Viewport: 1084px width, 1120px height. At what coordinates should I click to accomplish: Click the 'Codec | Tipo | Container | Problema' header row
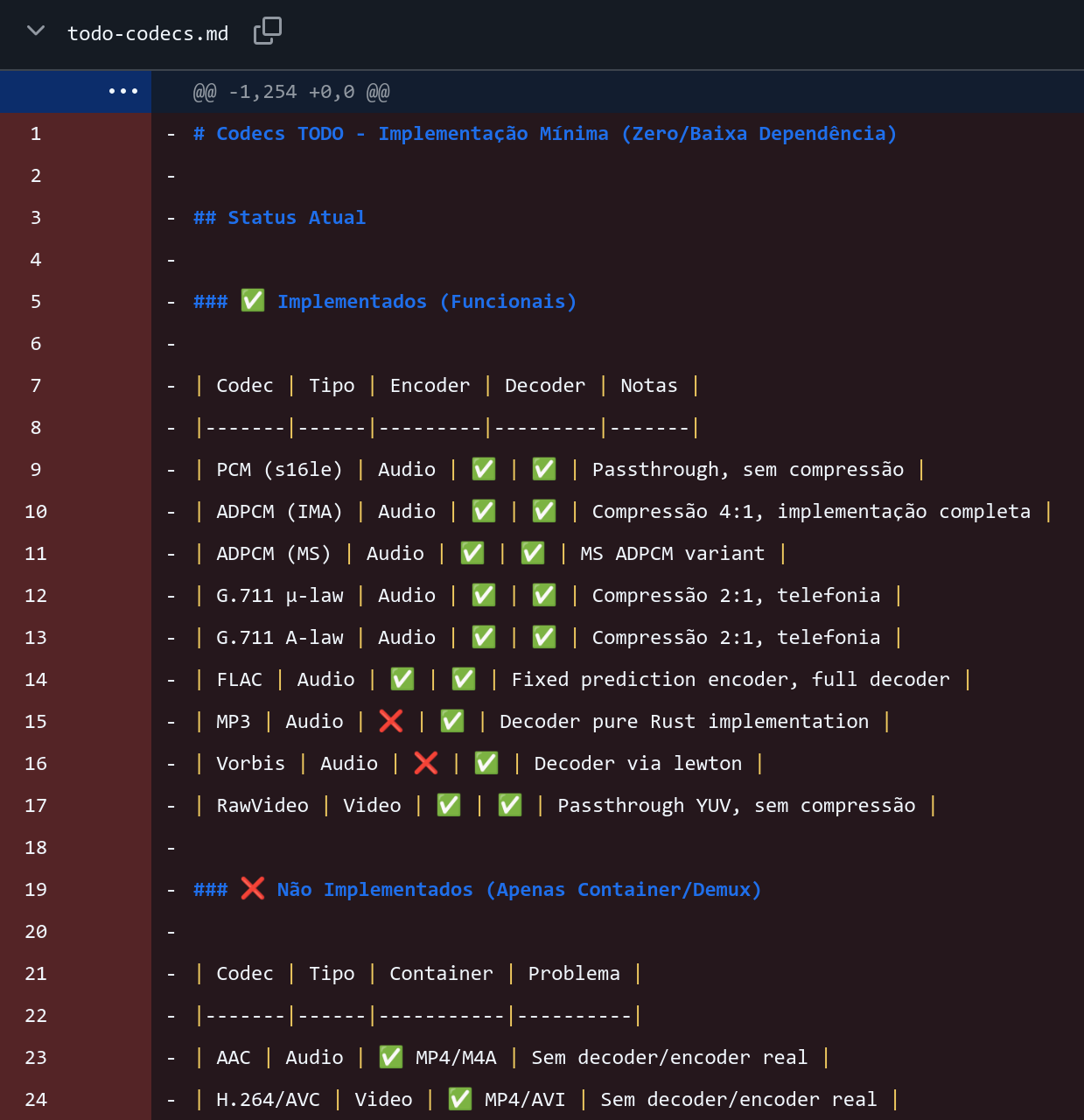point(417,974)
